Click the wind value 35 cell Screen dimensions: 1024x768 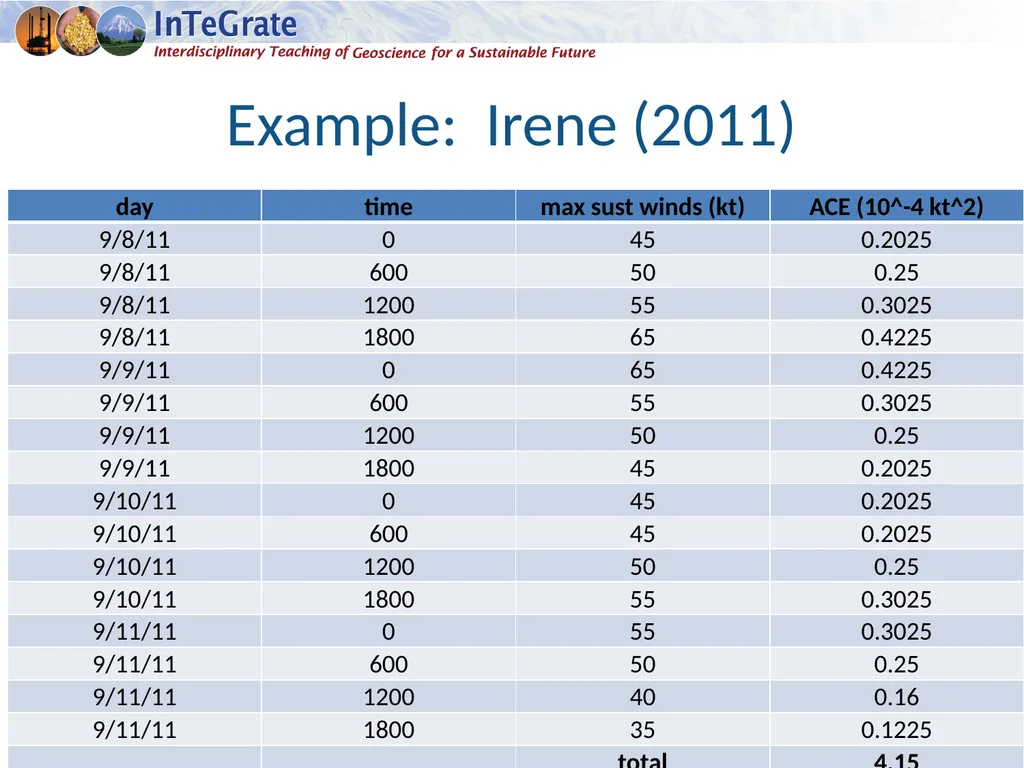[643, 729]
